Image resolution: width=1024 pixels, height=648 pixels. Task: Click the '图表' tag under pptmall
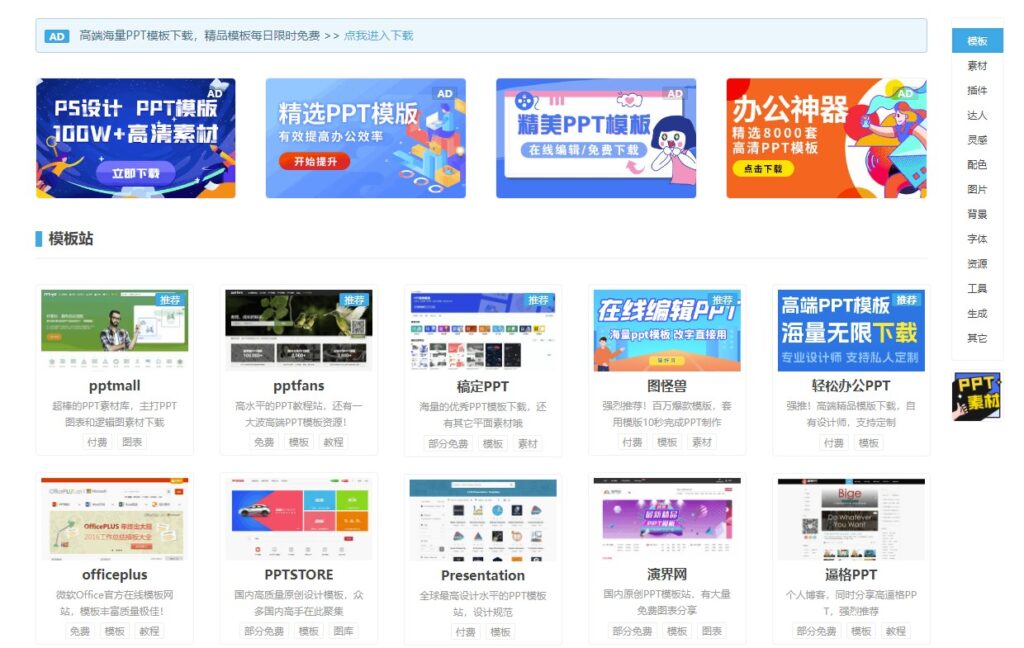click(x=132, y=442)
